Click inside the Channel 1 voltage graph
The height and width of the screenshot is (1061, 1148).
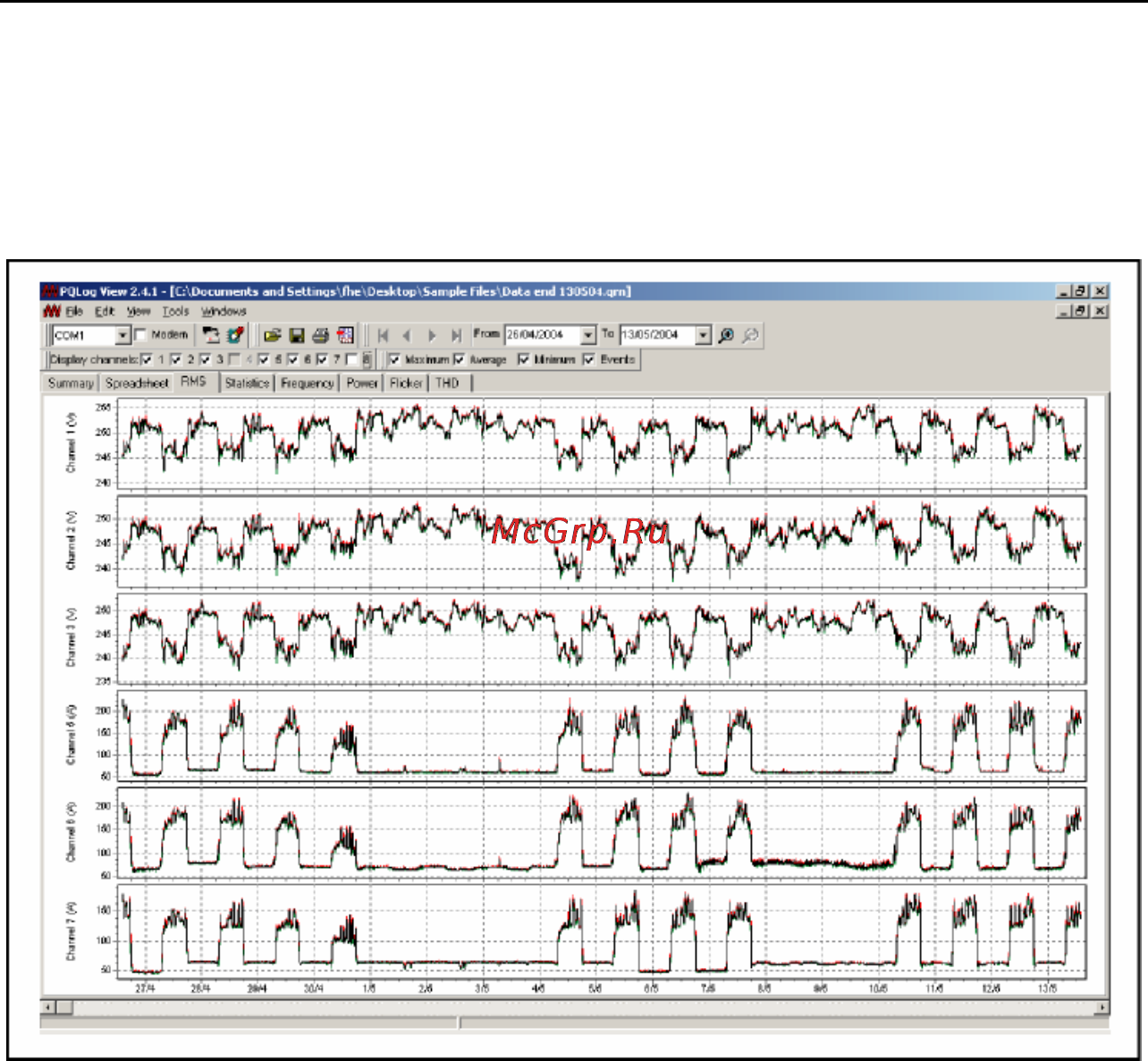click(603, 444)
